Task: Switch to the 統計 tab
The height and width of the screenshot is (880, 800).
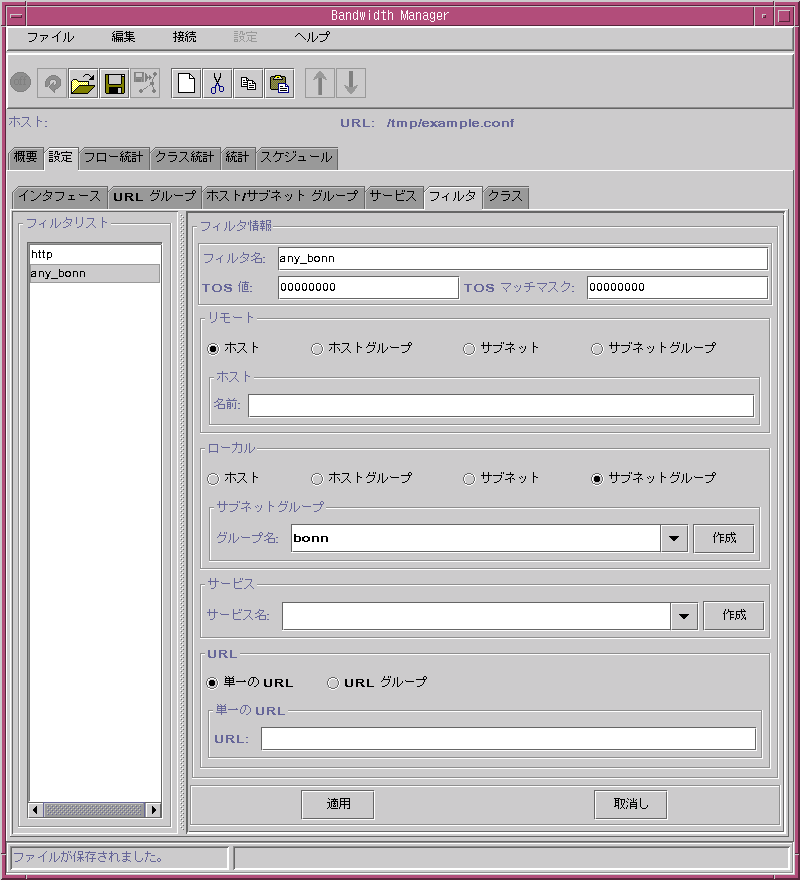Action: pyautogui.click(x=237, y=158)
